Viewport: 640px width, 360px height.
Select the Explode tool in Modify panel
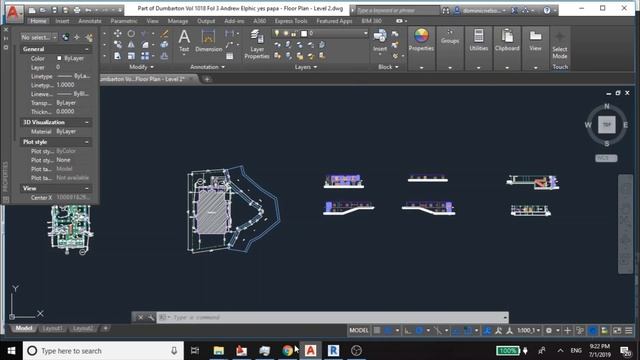coord(164,44)
